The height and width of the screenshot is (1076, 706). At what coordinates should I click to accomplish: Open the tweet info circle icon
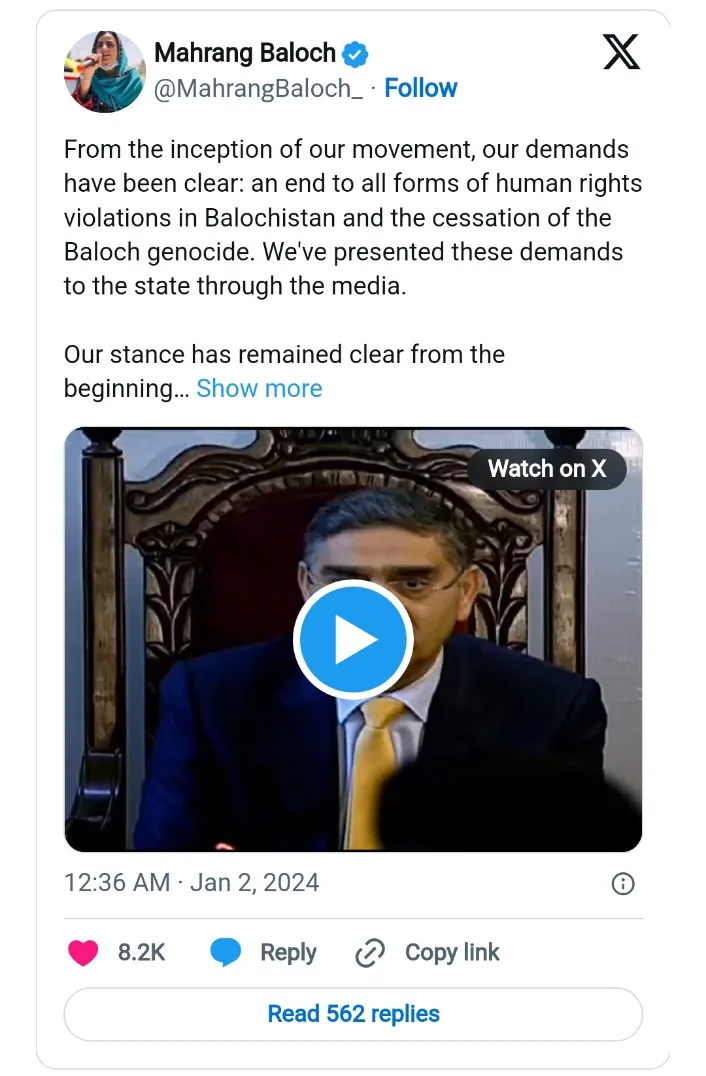pyautogui.click(x=622, y=883)
